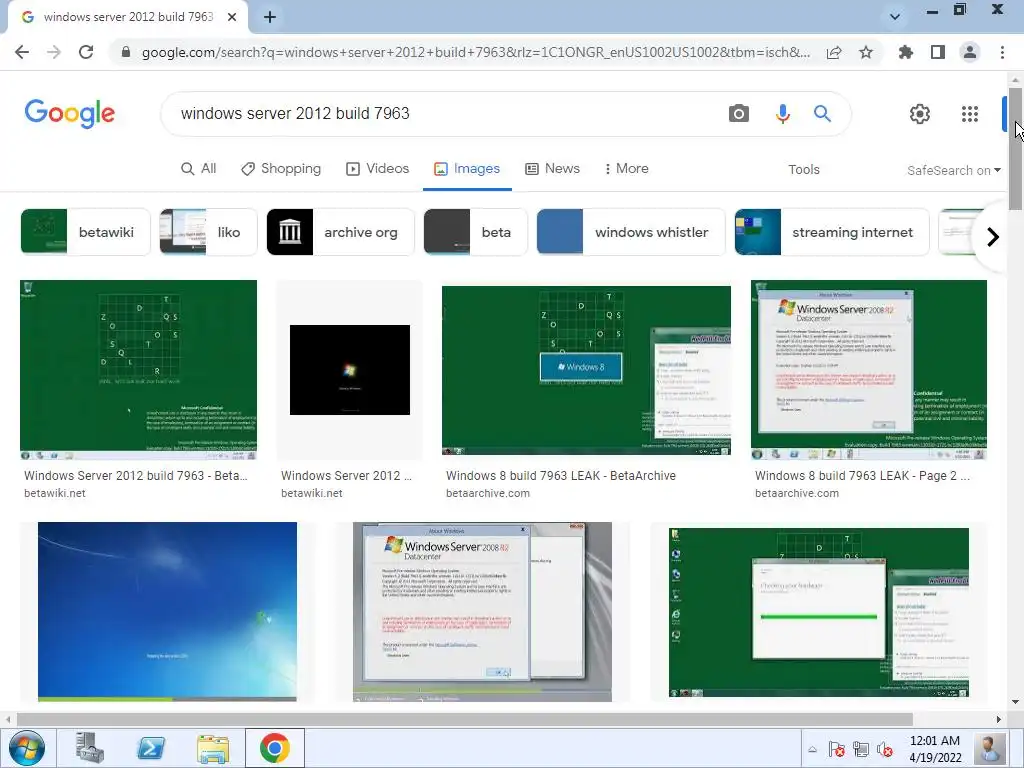Screen dimensions: 1024x768
Task: Open the Chrome side panel
Action: click(938, 52)
